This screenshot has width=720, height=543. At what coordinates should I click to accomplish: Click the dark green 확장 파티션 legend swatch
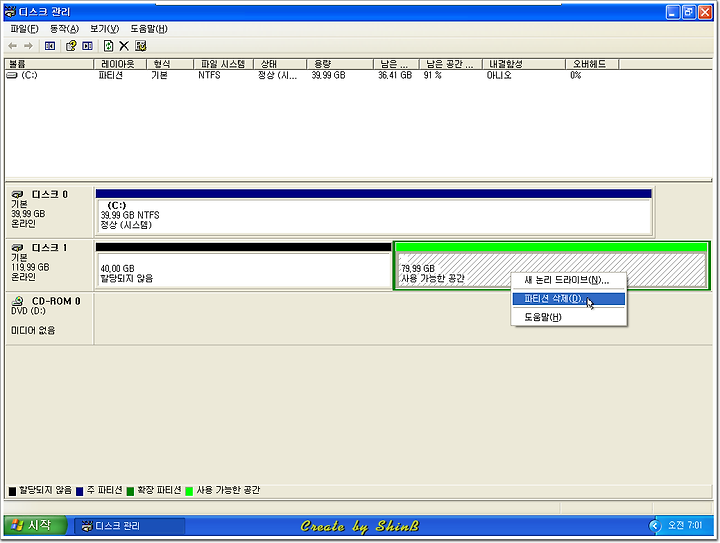click(130, 491)
